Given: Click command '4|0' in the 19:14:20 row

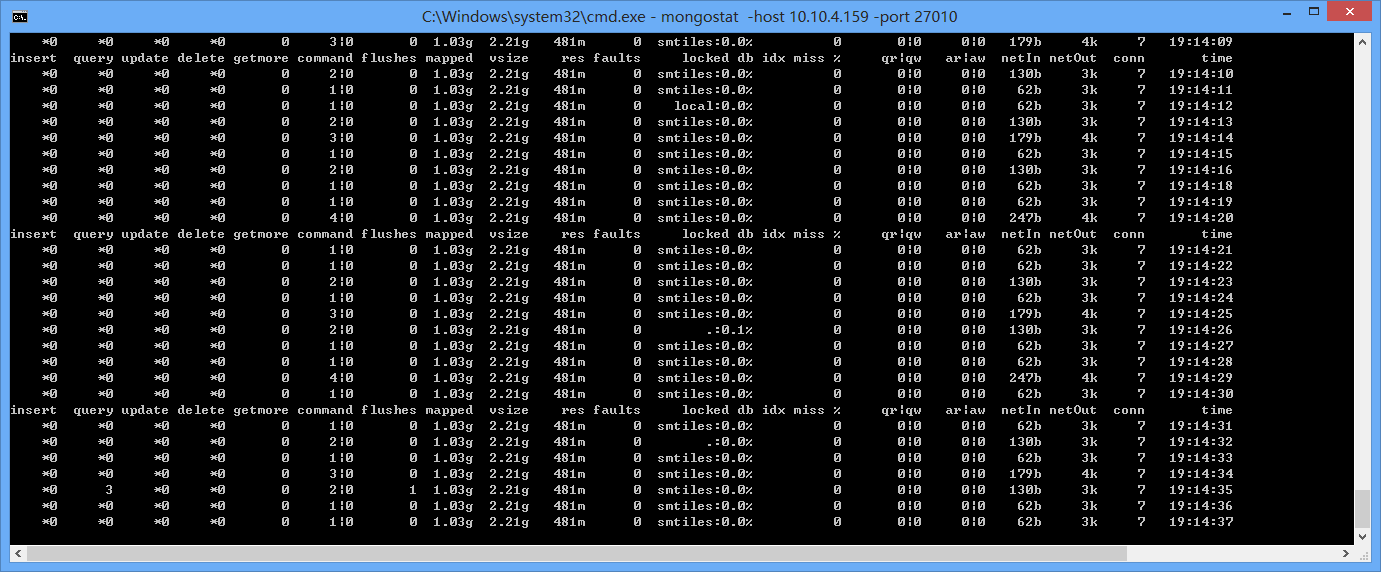Looking at the screenshot, I should pyautogui.click(x=341, y=218).
